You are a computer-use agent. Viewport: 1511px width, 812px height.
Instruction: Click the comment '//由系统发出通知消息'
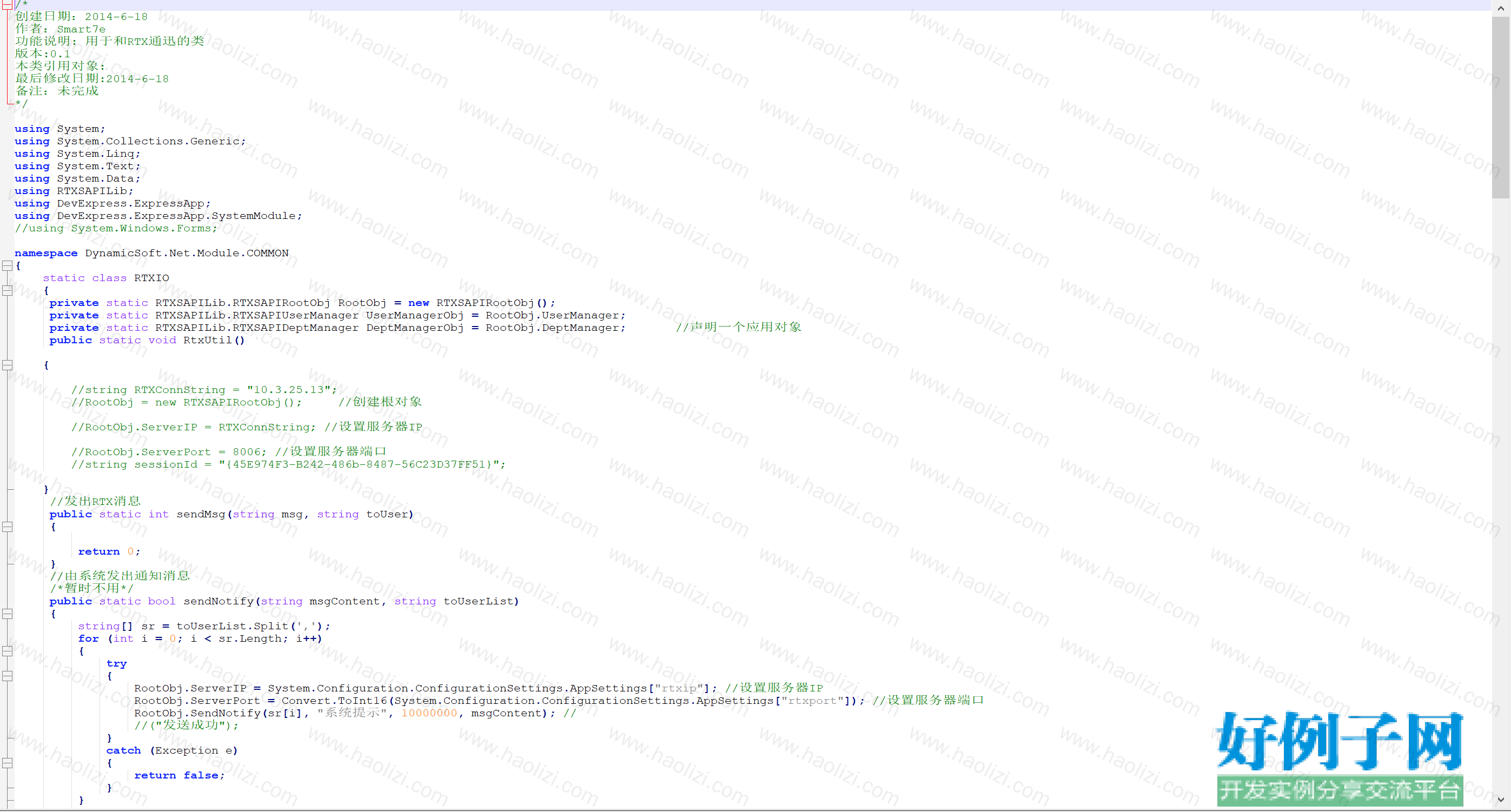120,576
